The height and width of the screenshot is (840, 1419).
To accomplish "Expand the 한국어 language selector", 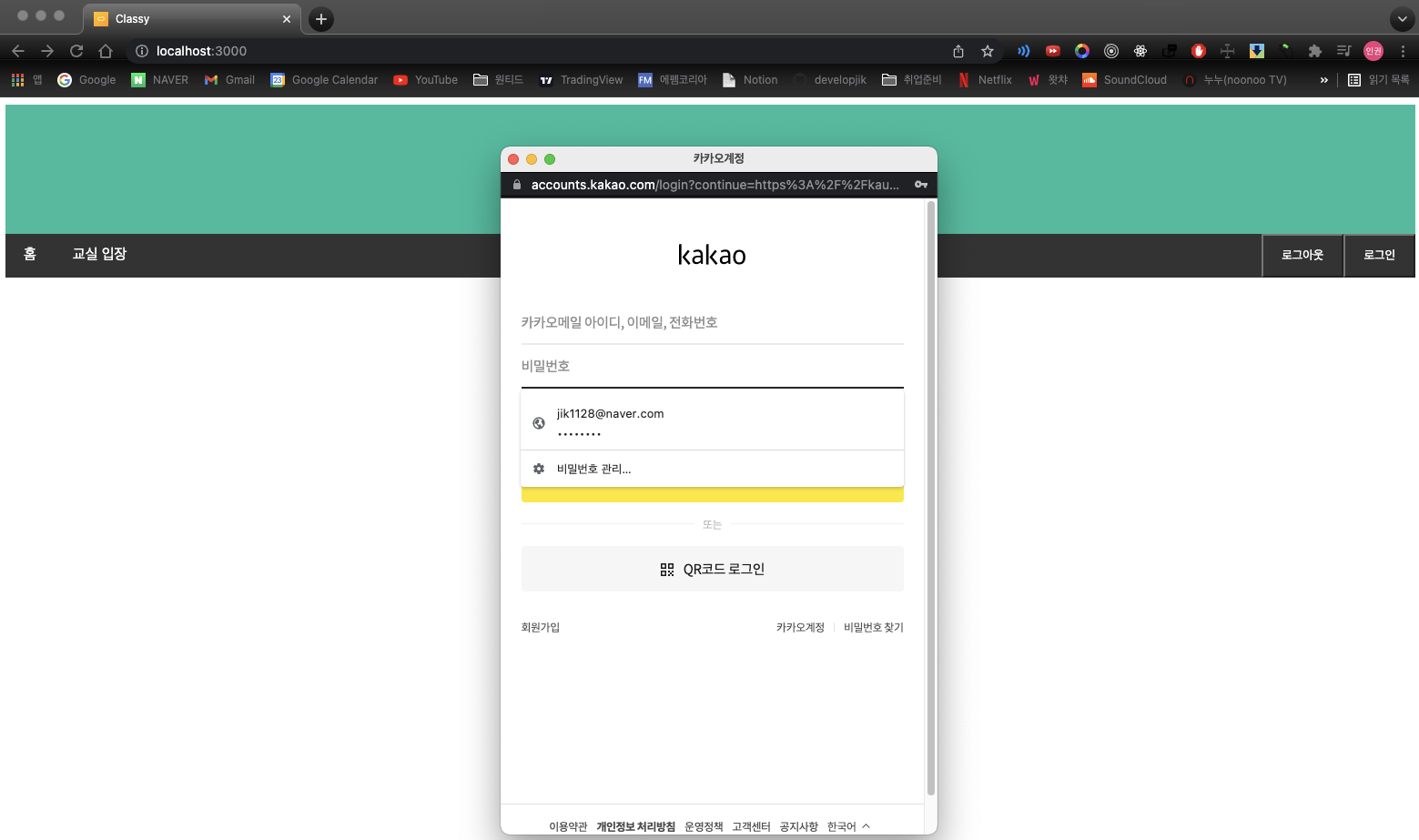I will (x=848, y=826).
